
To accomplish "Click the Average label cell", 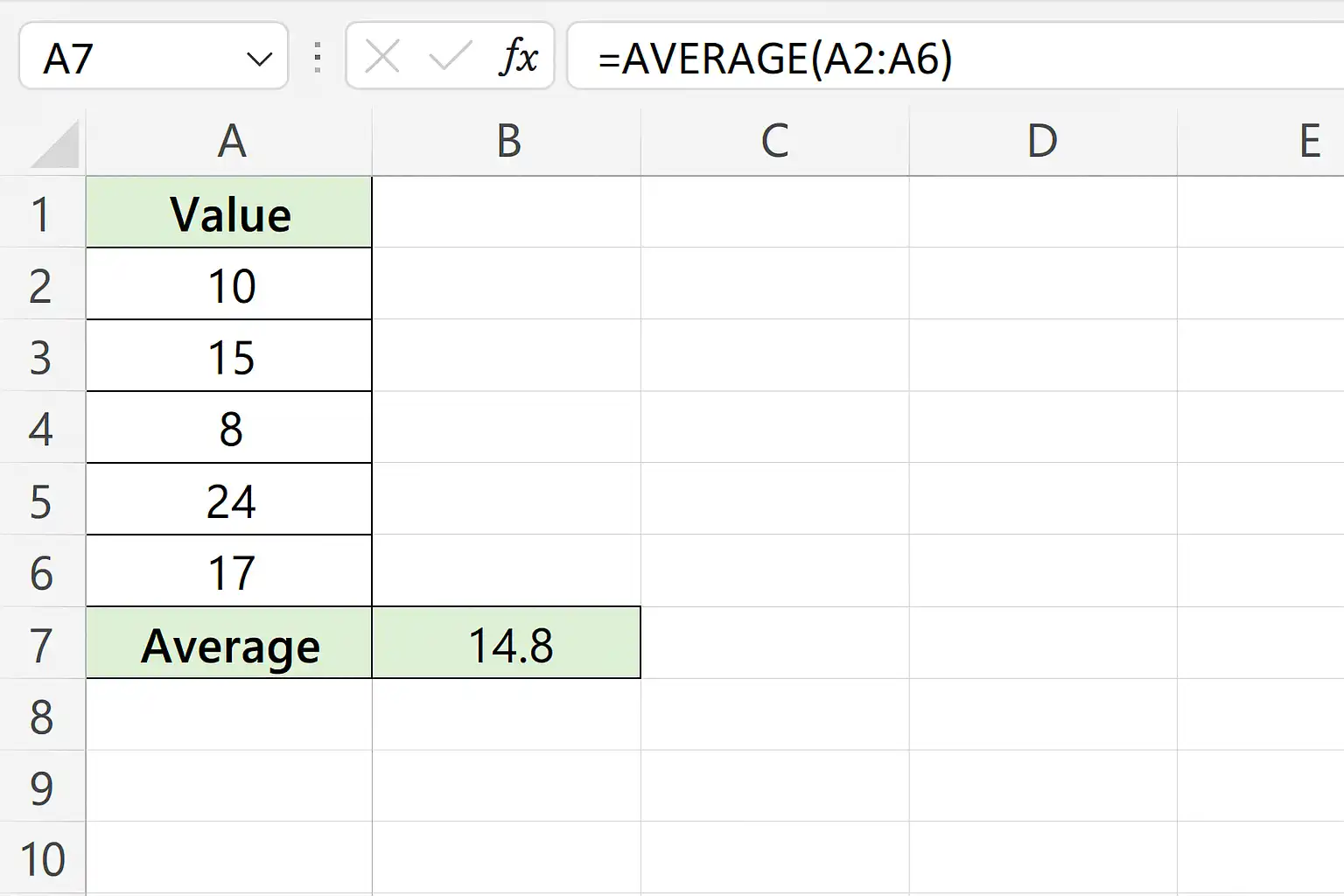I will tap(229, 643).
